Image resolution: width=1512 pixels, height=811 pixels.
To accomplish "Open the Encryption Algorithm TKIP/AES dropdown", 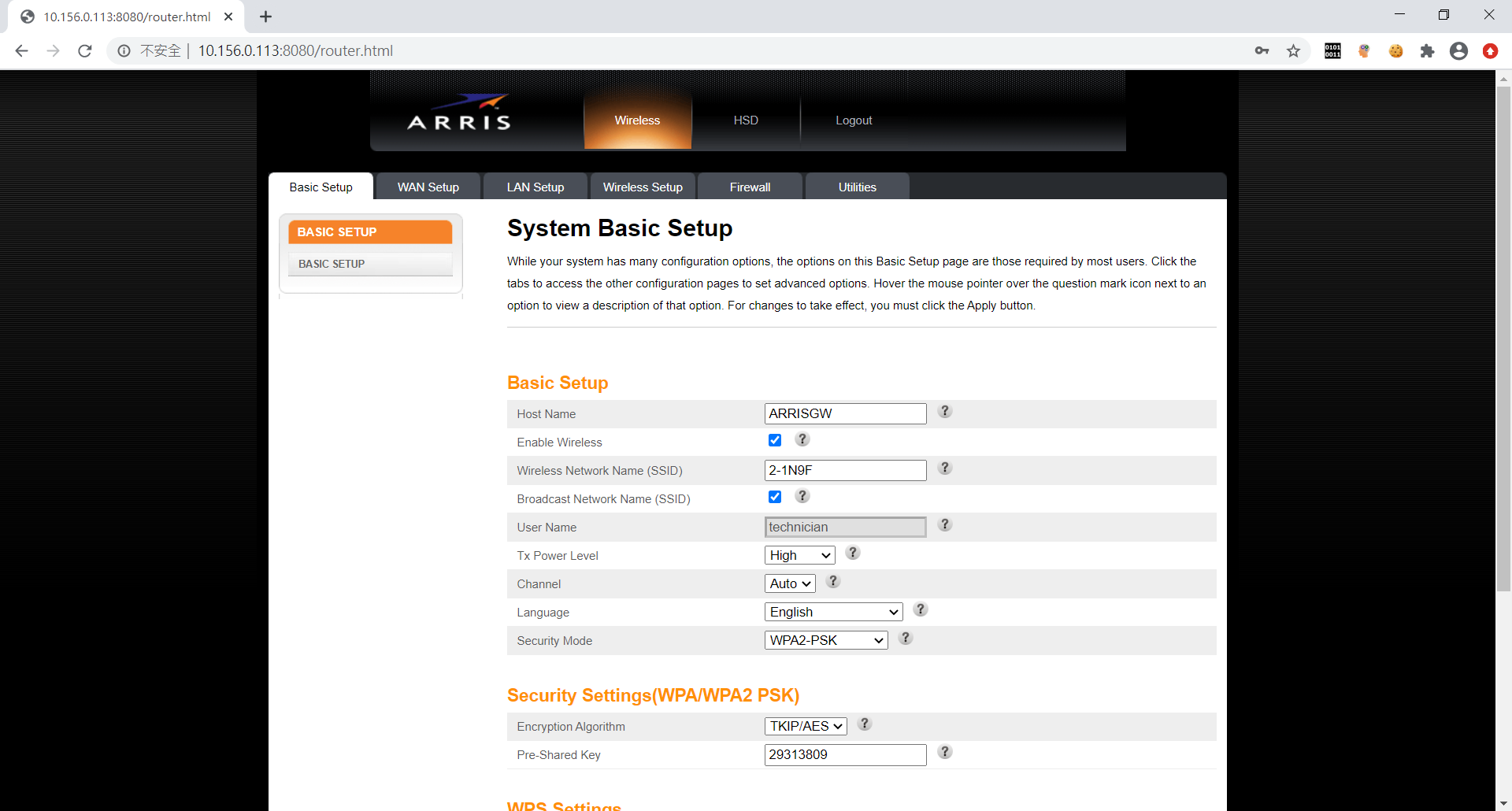I will (x=806, y=726).
